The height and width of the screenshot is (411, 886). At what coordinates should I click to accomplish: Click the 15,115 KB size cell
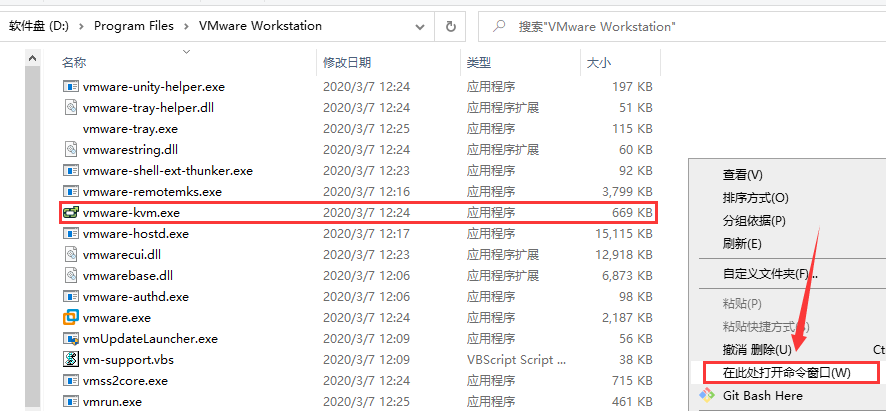[623, 233]
